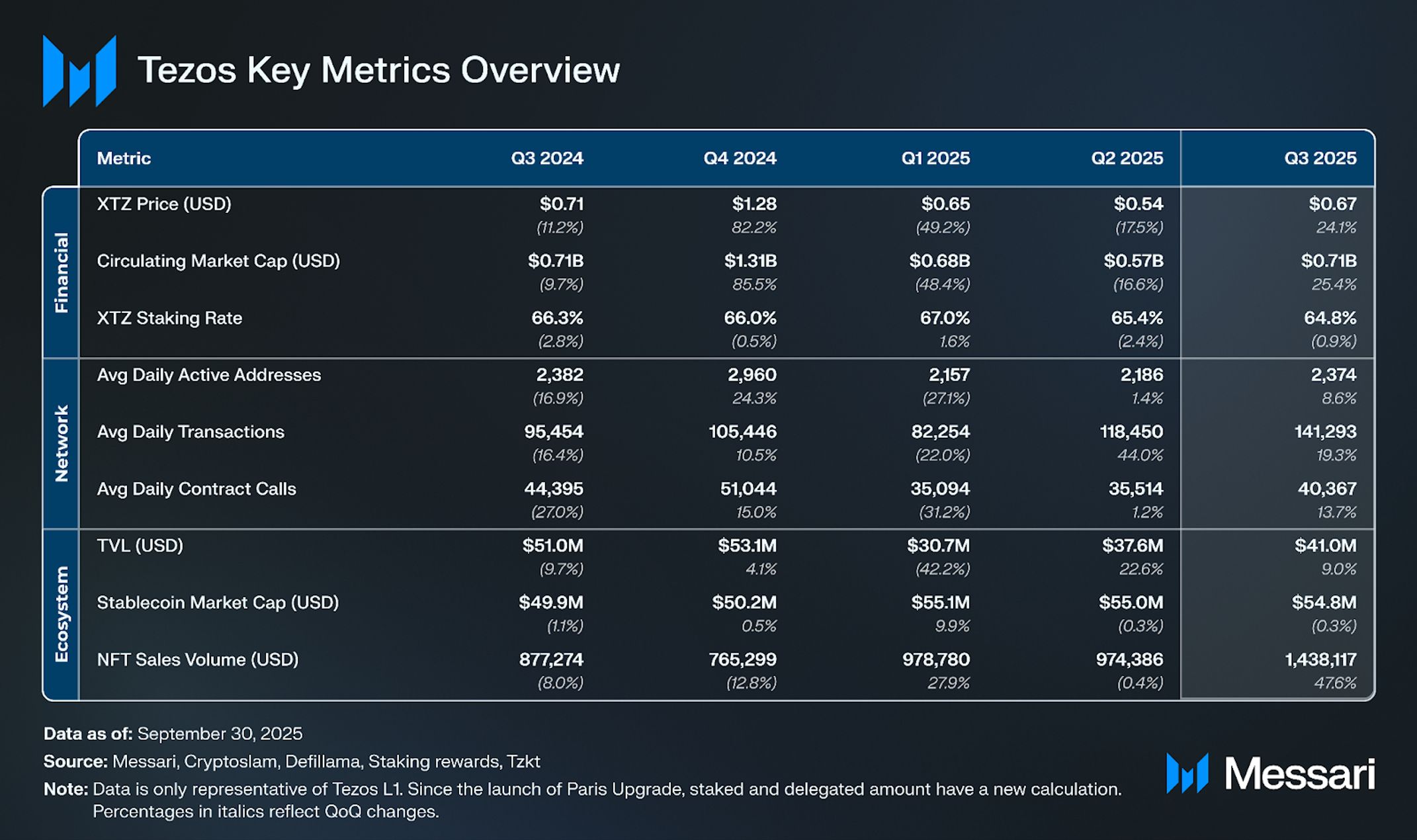Click the Stablecoin Market Cap (USD) label

coord(218,603)
